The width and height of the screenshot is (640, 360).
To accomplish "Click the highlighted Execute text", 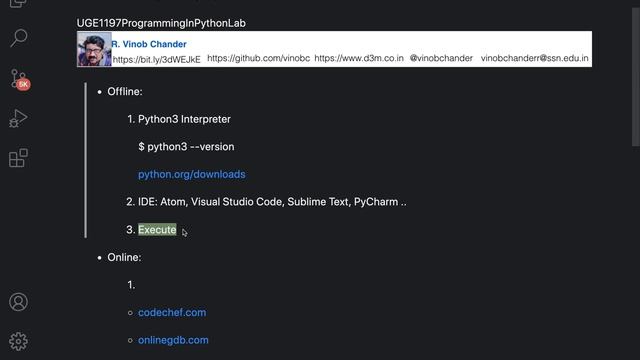I will tap(157, 229).
